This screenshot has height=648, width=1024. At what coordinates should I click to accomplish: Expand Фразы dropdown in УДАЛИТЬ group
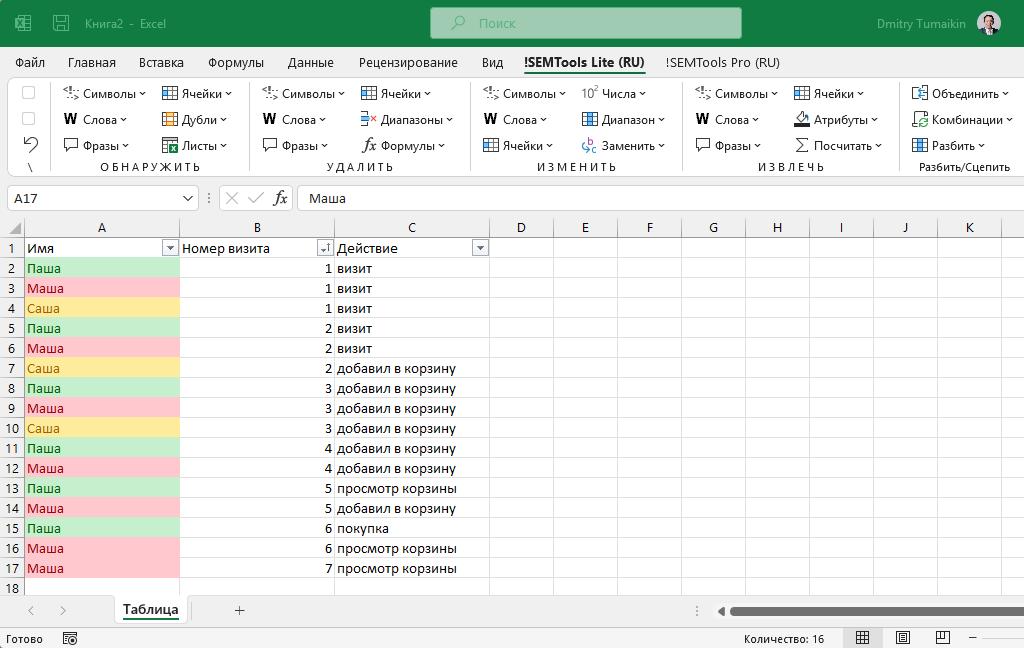coord(324,146)
